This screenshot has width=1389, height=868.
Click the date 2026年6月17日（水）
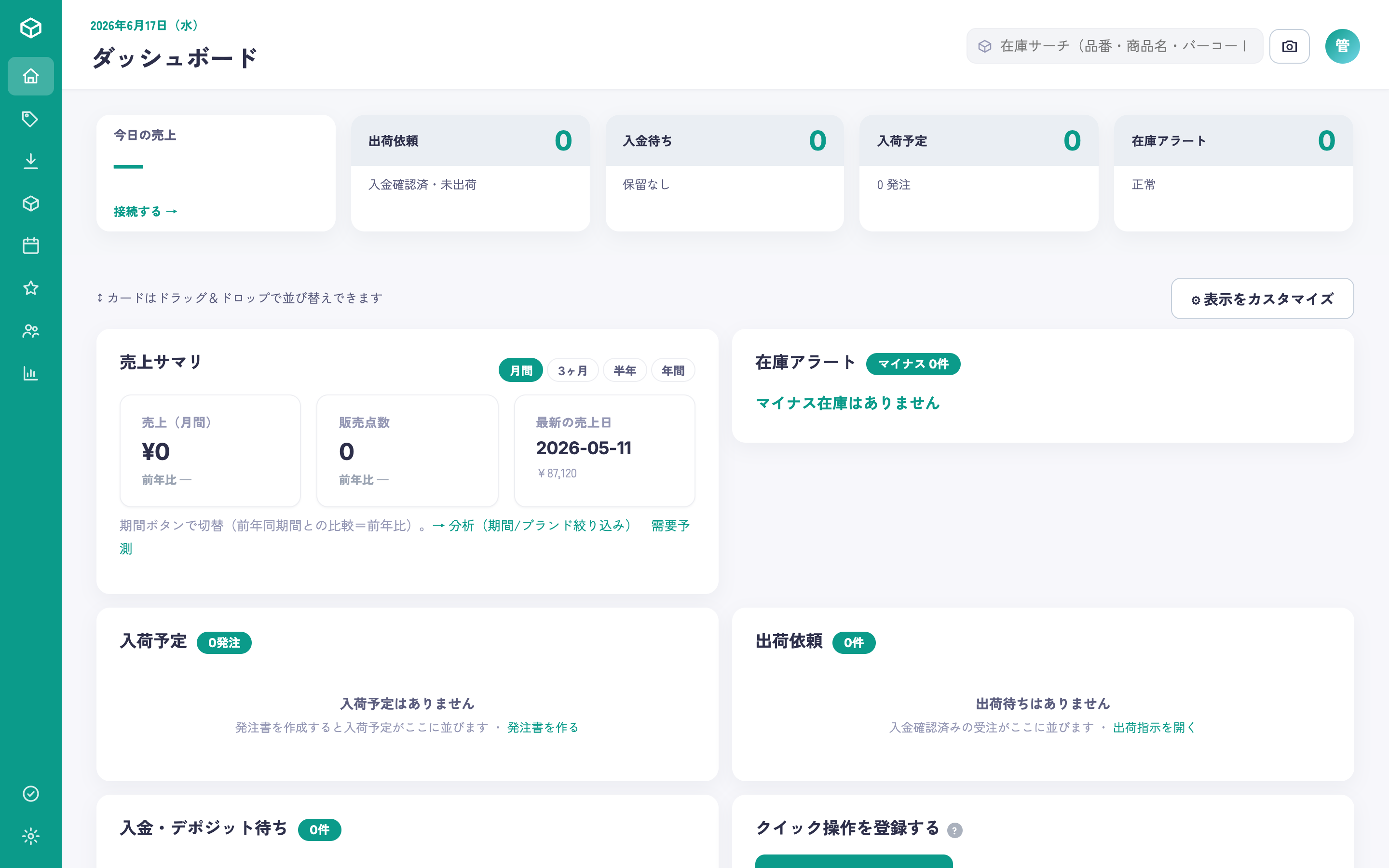tap(145, 25)
